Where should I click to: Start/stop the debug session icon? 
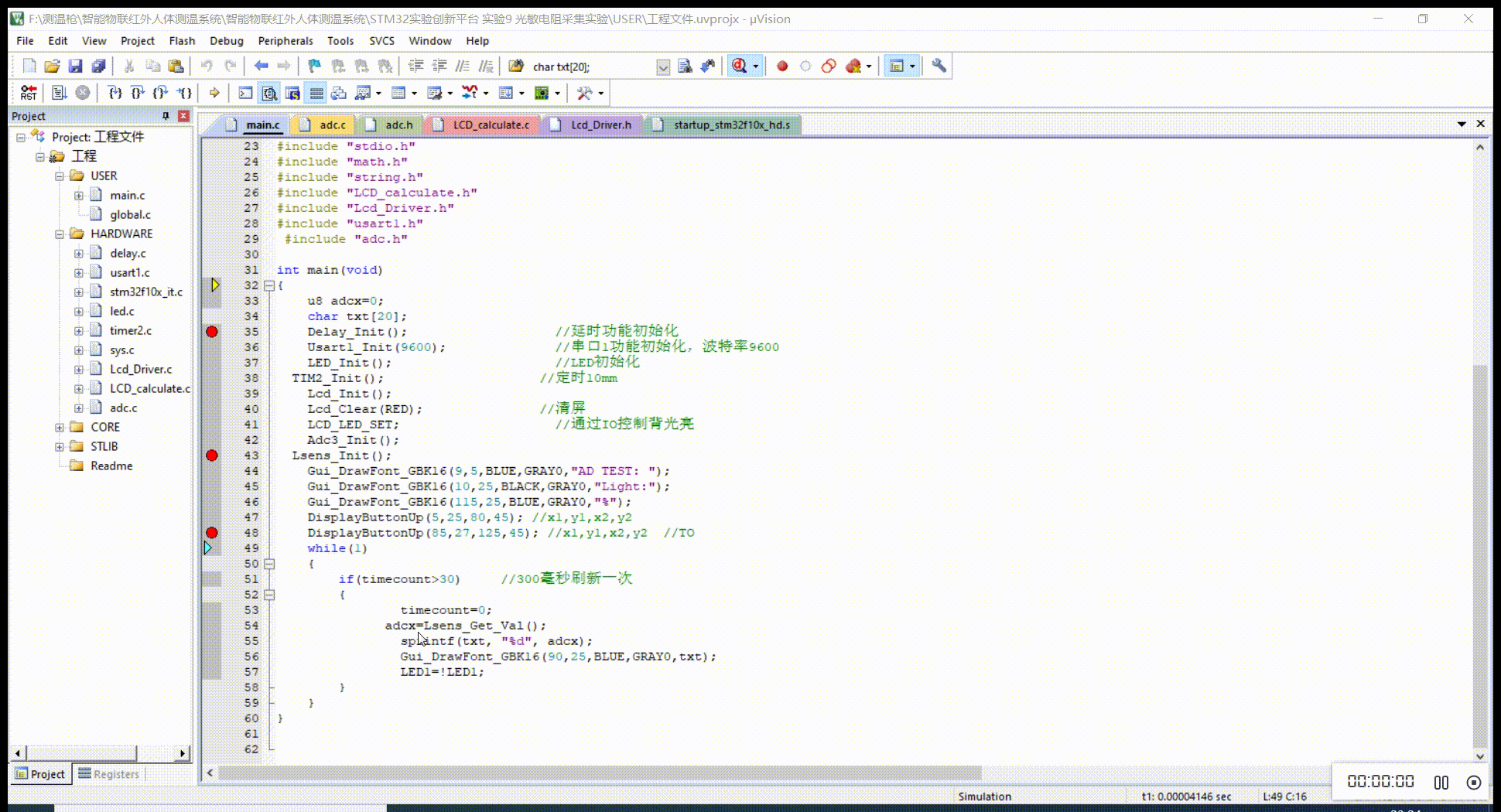click(x=740, y=67)
